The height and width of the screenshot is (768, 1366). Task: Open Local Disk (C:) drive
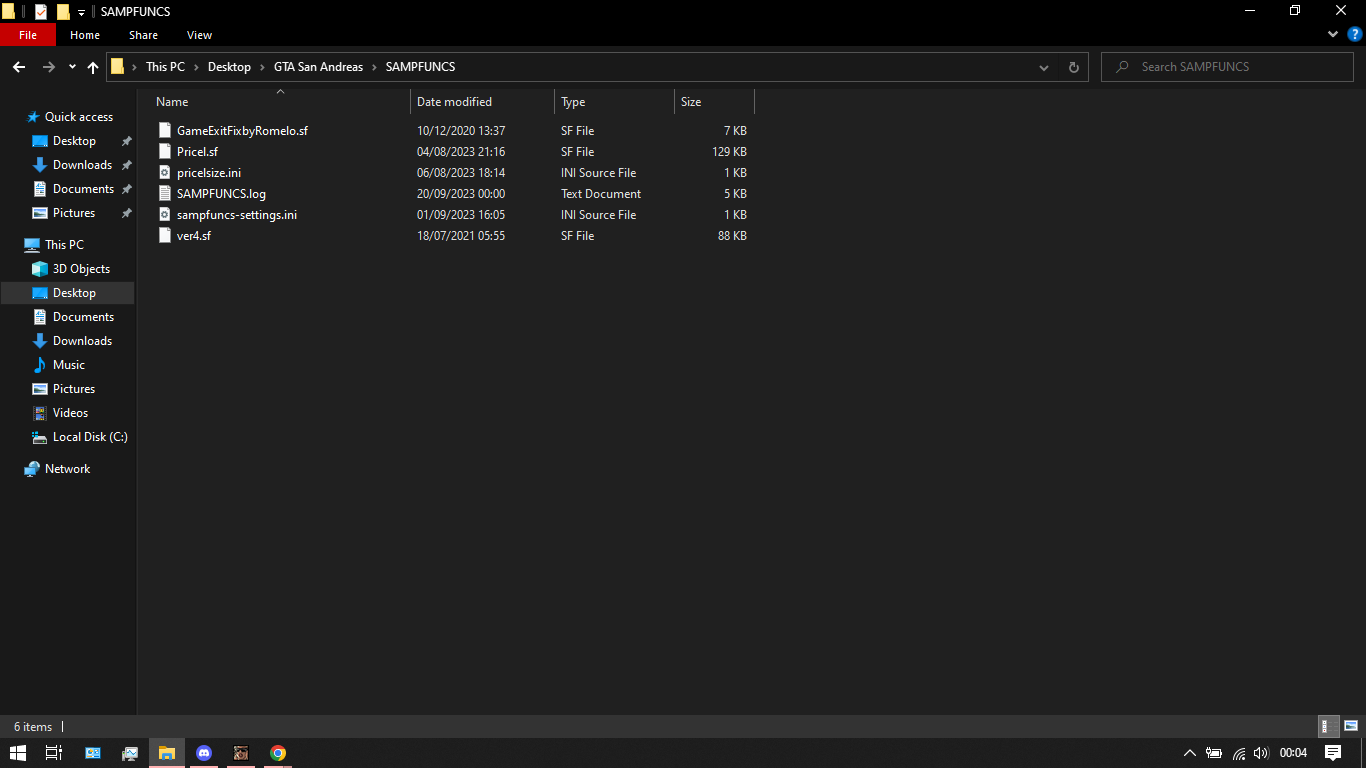tap(90, 437)
